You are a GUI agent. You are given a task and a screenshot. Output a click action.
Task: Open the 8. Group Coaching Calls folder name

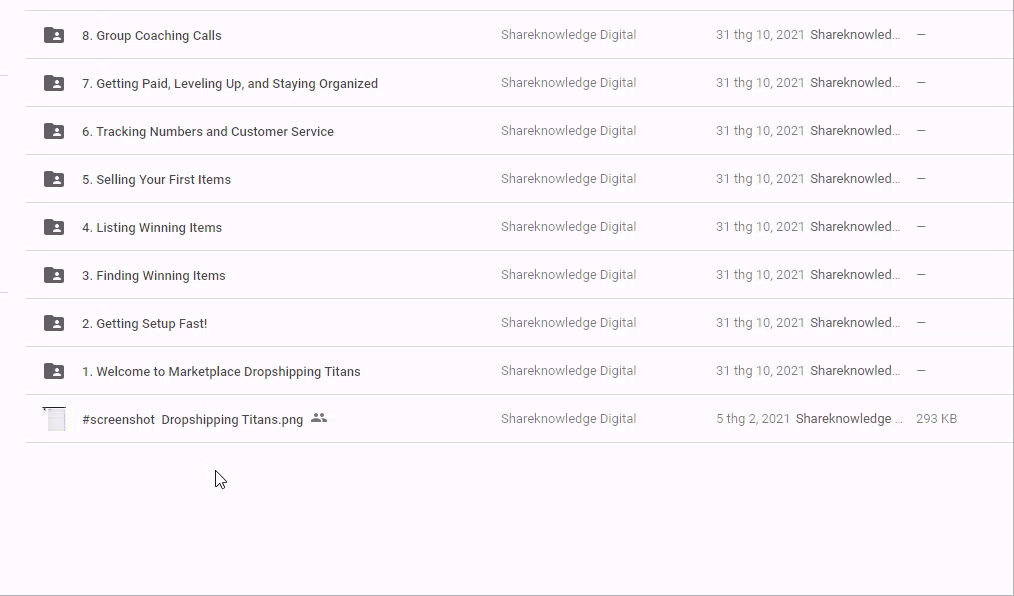[152, 36]
